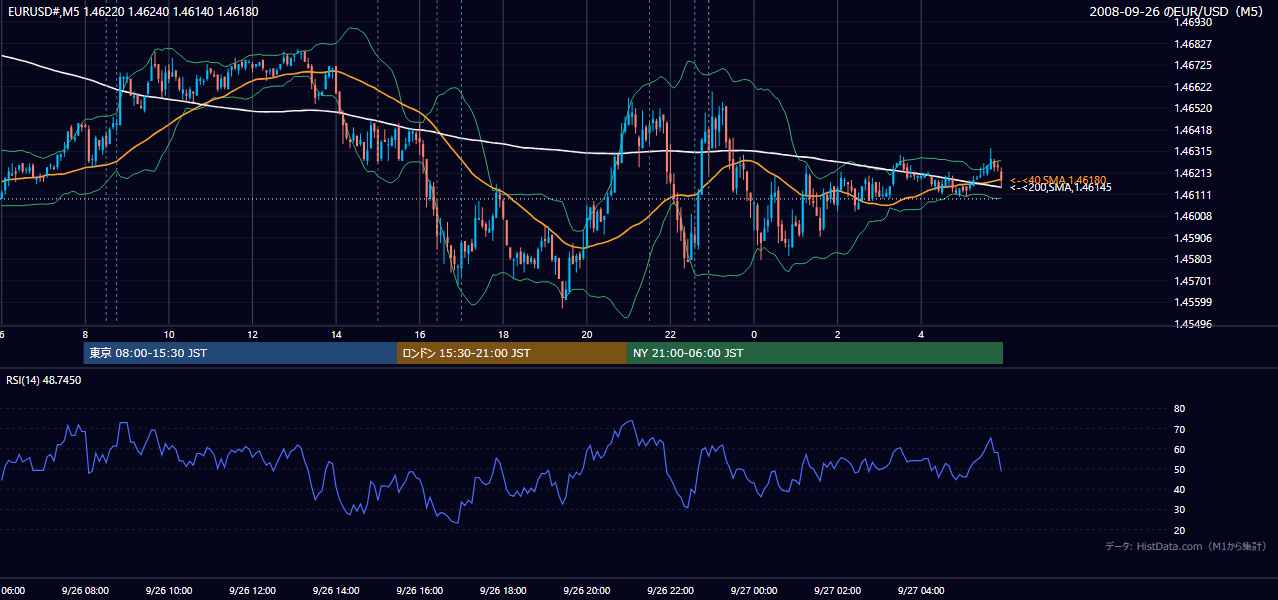
Task: Click hour tick 16 below price chart
Action: (420, 334)
